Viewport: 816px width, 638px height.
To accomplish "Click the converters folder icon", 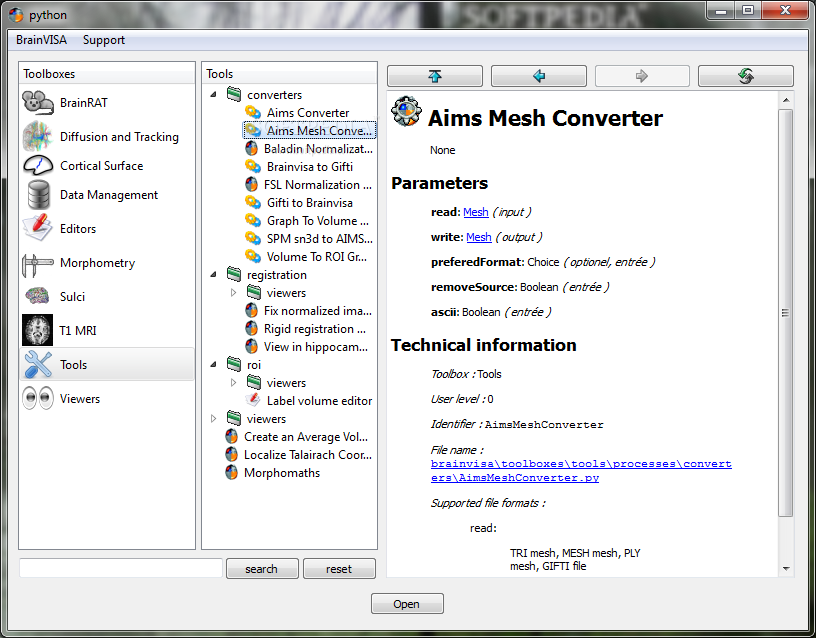I will pyautogui.click(x=234, y=94).
